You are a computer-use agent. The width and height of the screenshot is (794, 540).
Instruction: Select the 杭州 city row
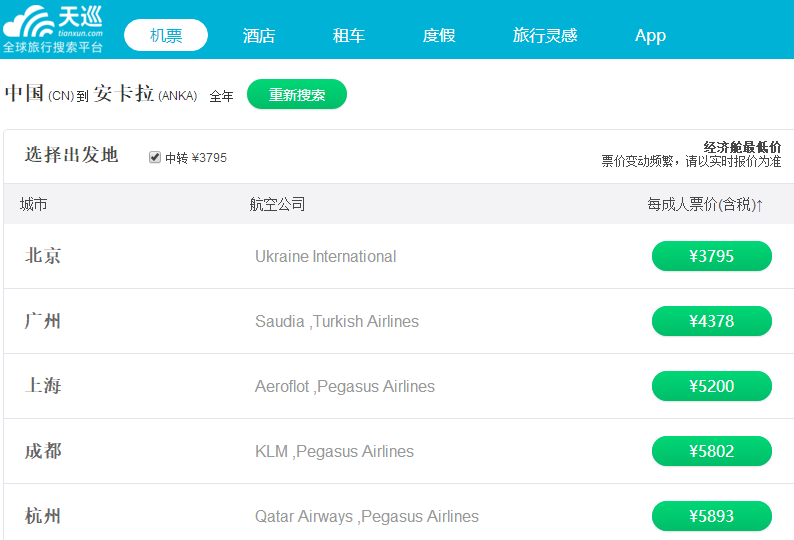point(399,512)
